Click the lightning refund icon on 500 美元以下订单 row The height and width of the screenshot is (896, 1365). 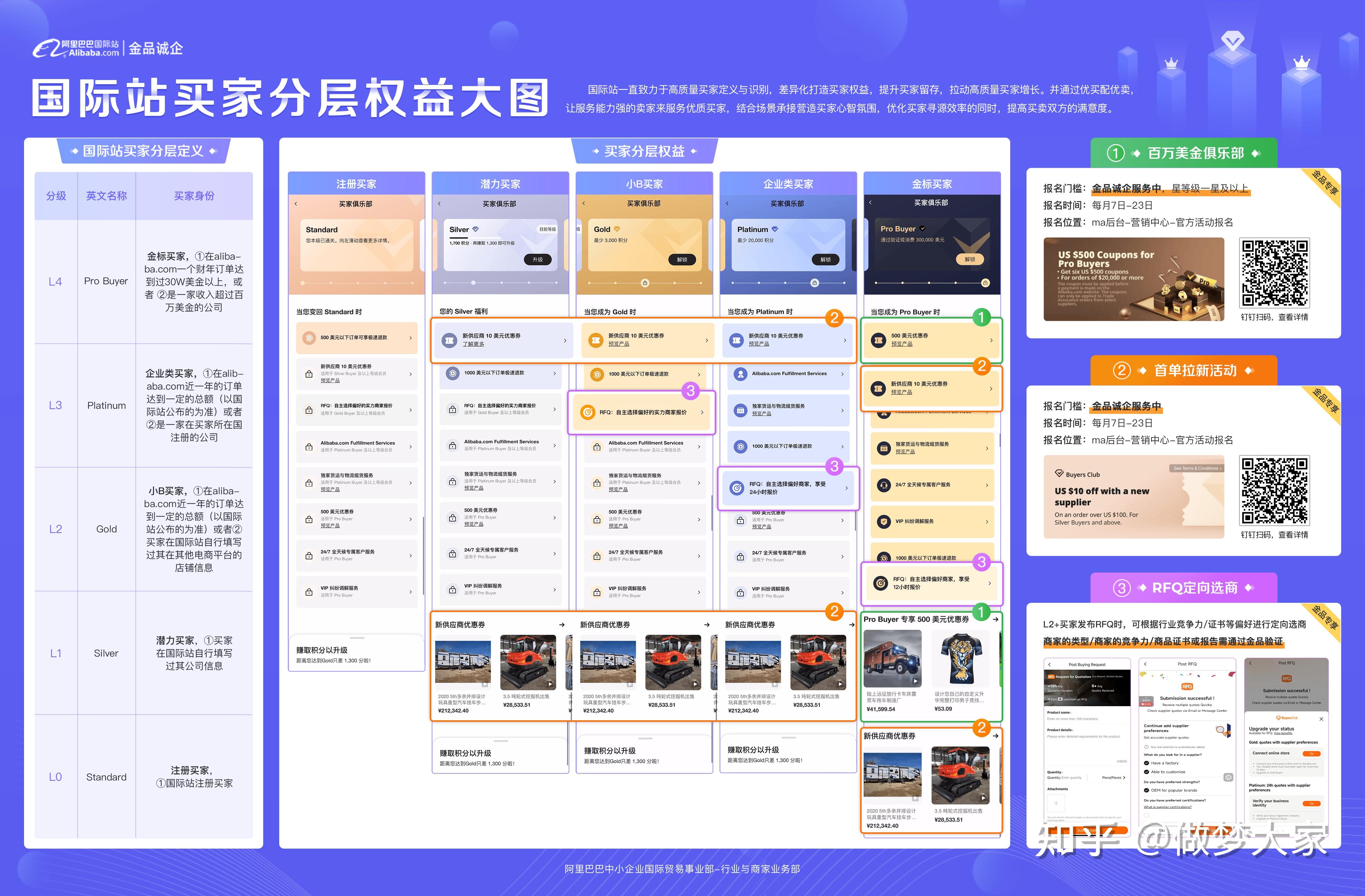pos(310,338)
